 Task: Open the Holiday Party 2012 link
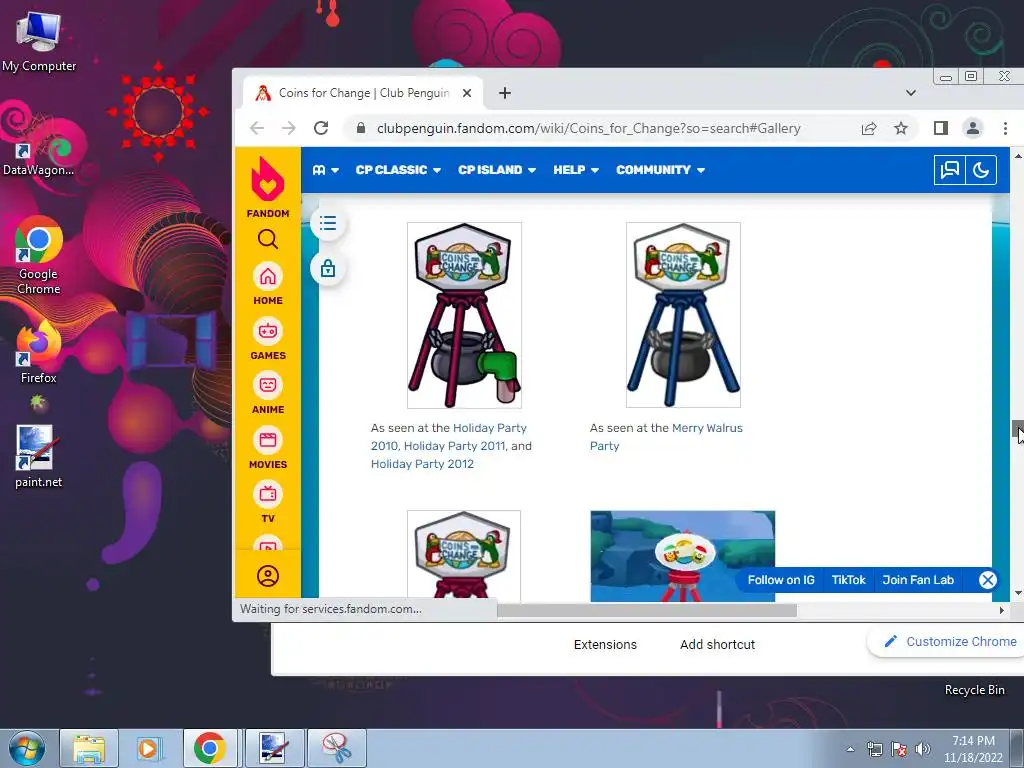[422, 464]
